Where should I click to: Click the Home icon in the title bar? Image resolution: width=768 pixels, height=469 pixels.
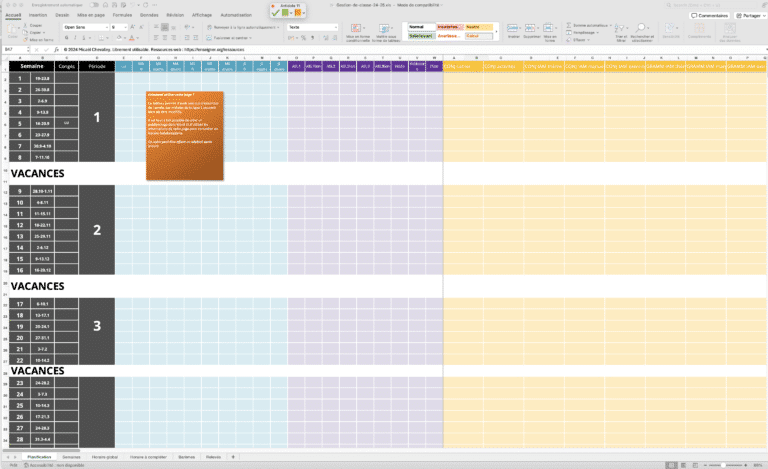pyautogui.click(x=105, y=5)
